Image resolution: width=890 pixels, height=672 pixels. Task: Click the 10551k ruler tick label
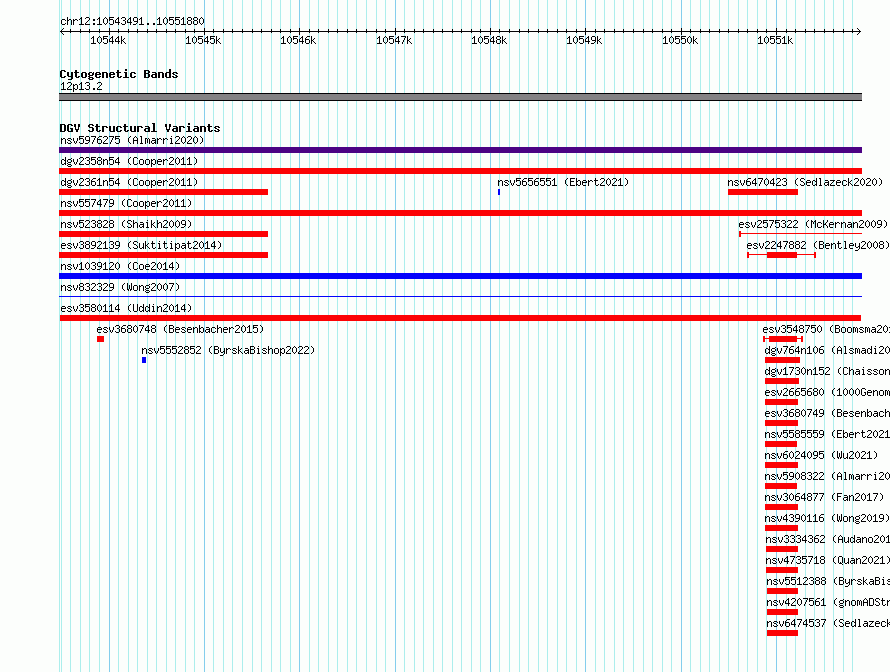pyautogui.click(x=775, y=40)
